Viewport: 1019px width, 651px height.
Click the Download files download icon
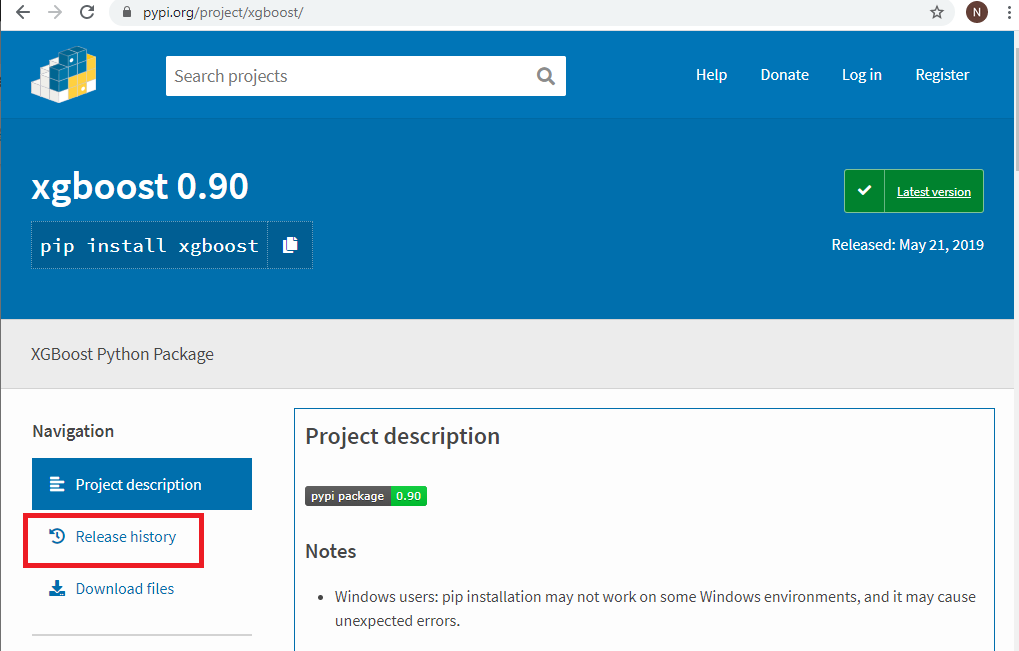click(x=57, y=588)
